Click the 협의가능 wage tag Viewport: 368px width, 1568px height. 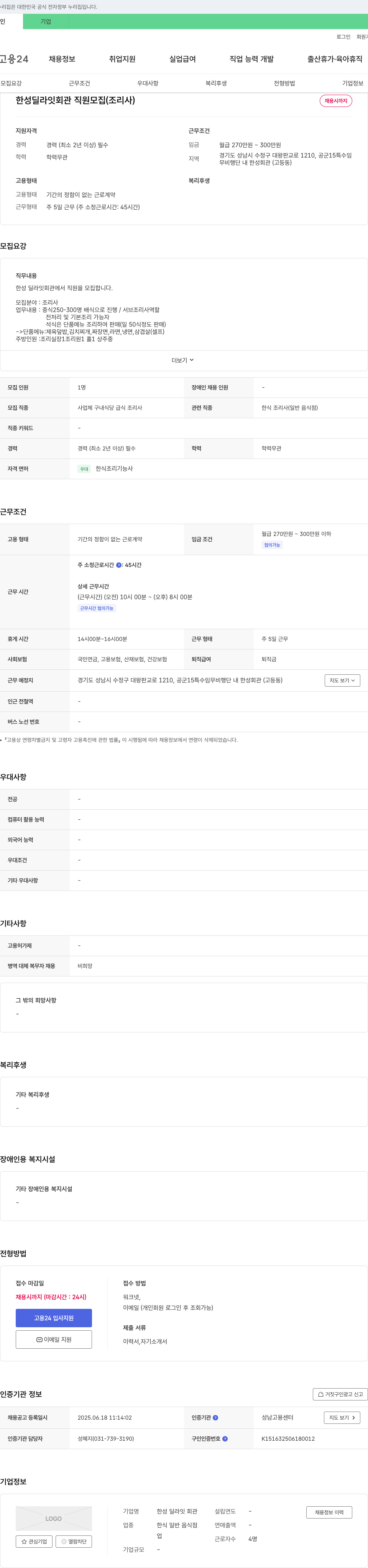[272, 545]
